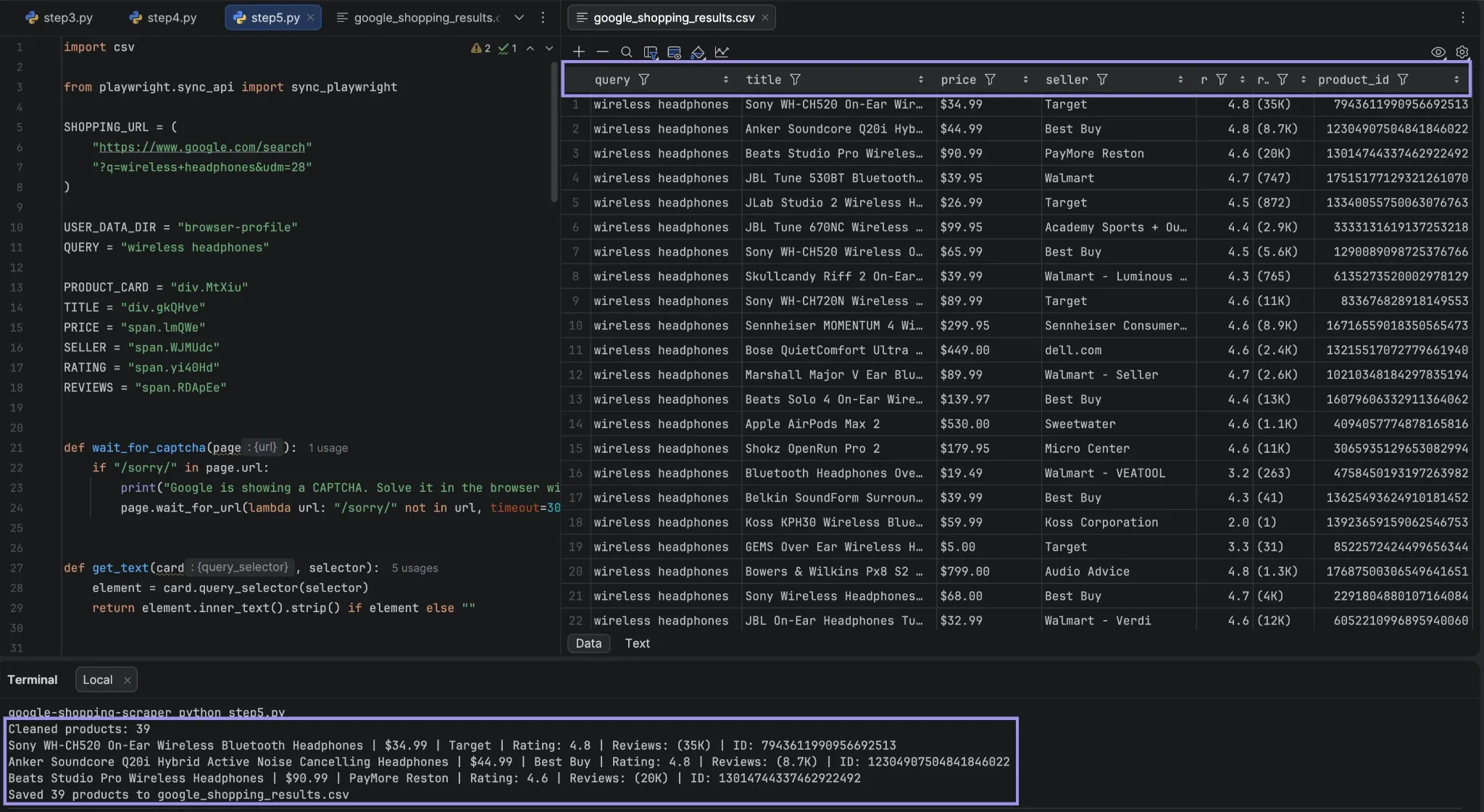The image size is (1484, 812).
Task: Select the Sweetwater seller cell
Action: 1119,424
